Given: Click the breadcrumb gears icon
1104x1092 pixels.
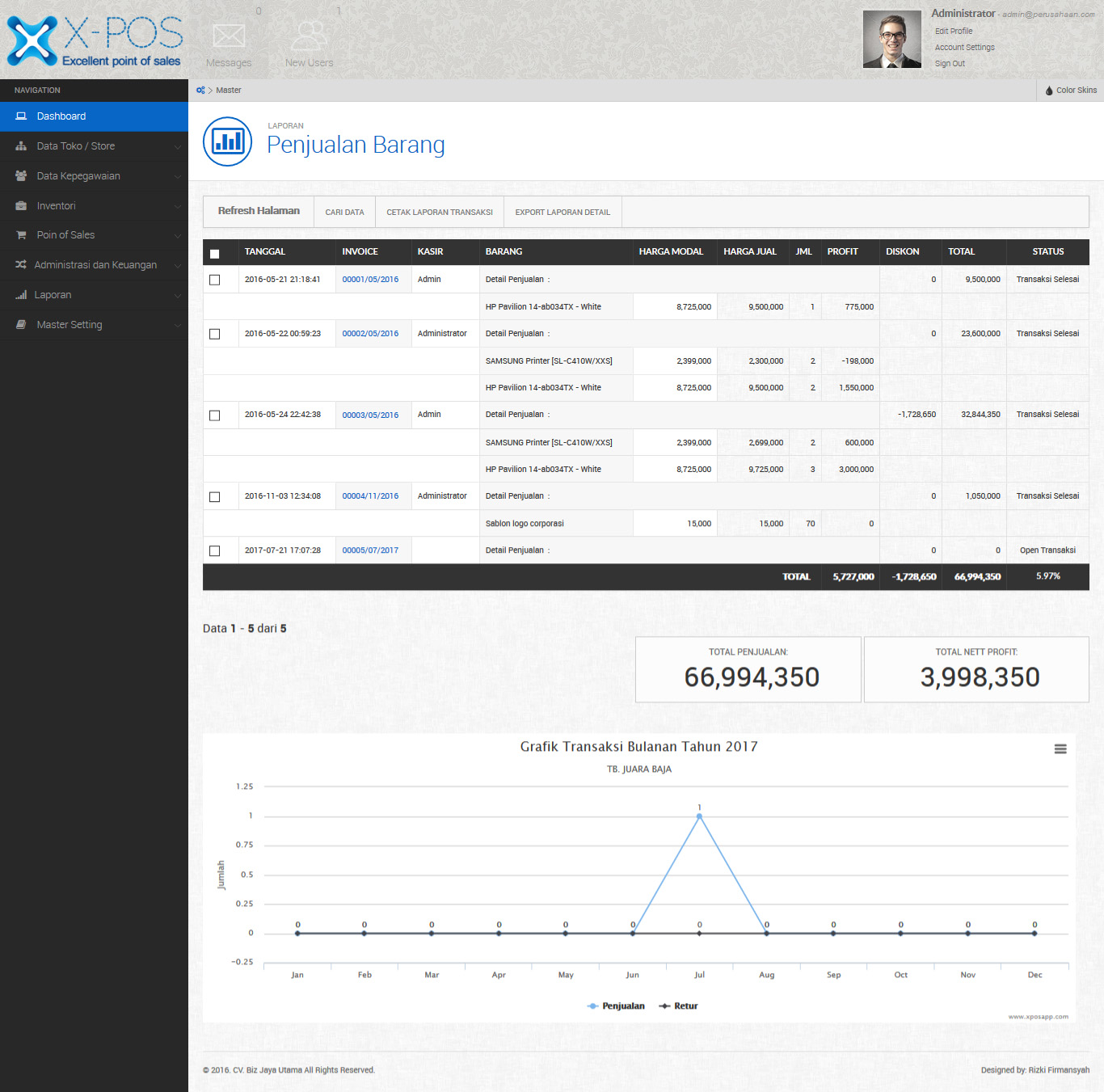Looking at the screenshot, I should coord(200,91).
